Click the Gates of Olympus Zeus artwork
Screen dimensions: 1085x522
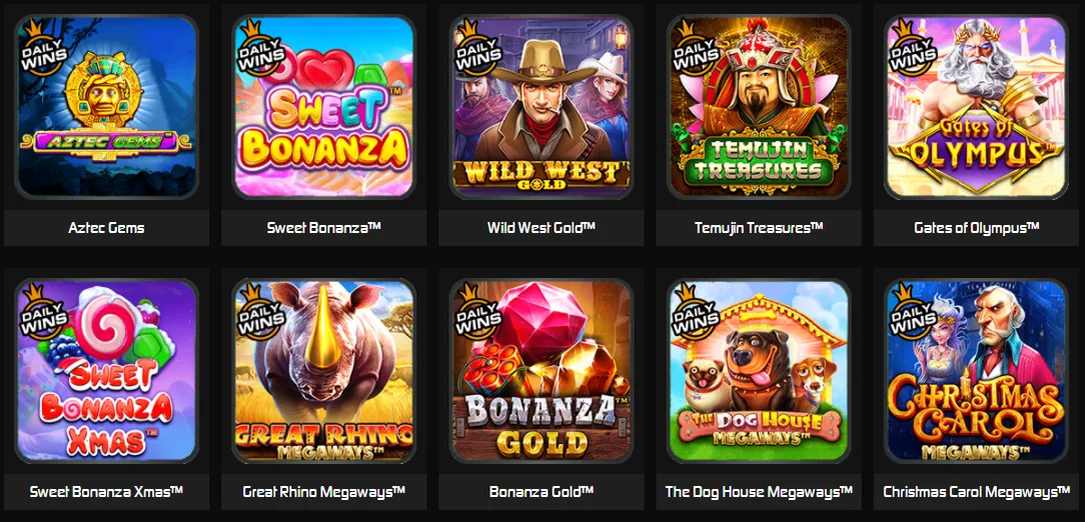pos(976,107)
